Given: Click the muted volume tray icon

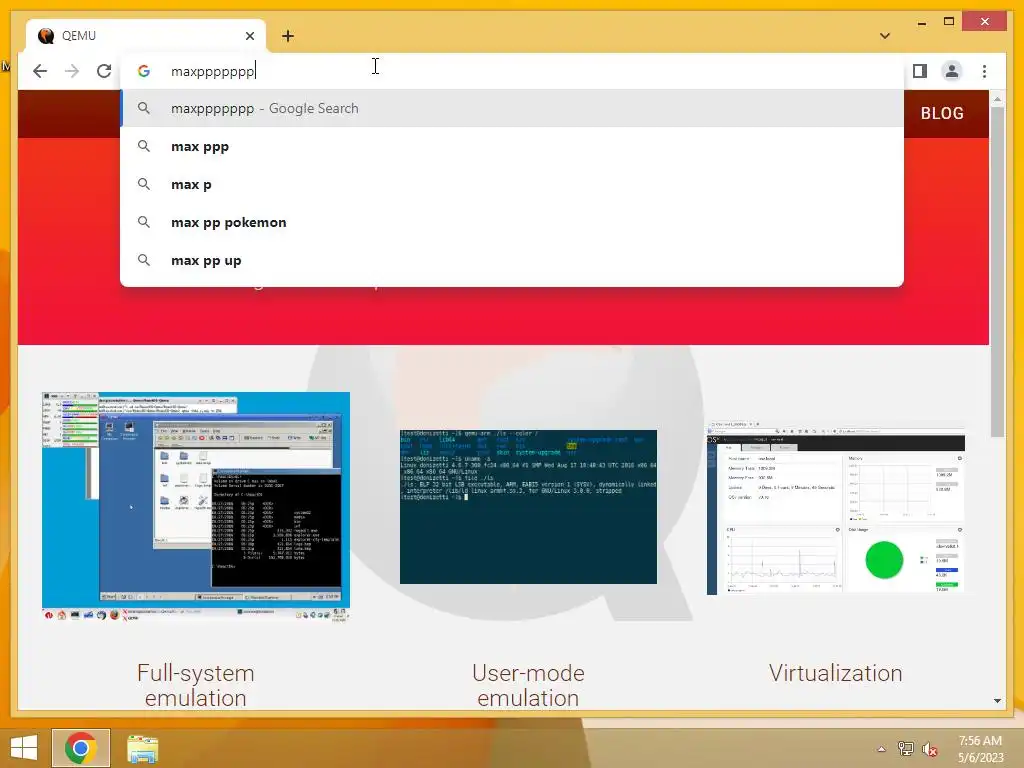Looking at the screenshot, I should [929, 749].
